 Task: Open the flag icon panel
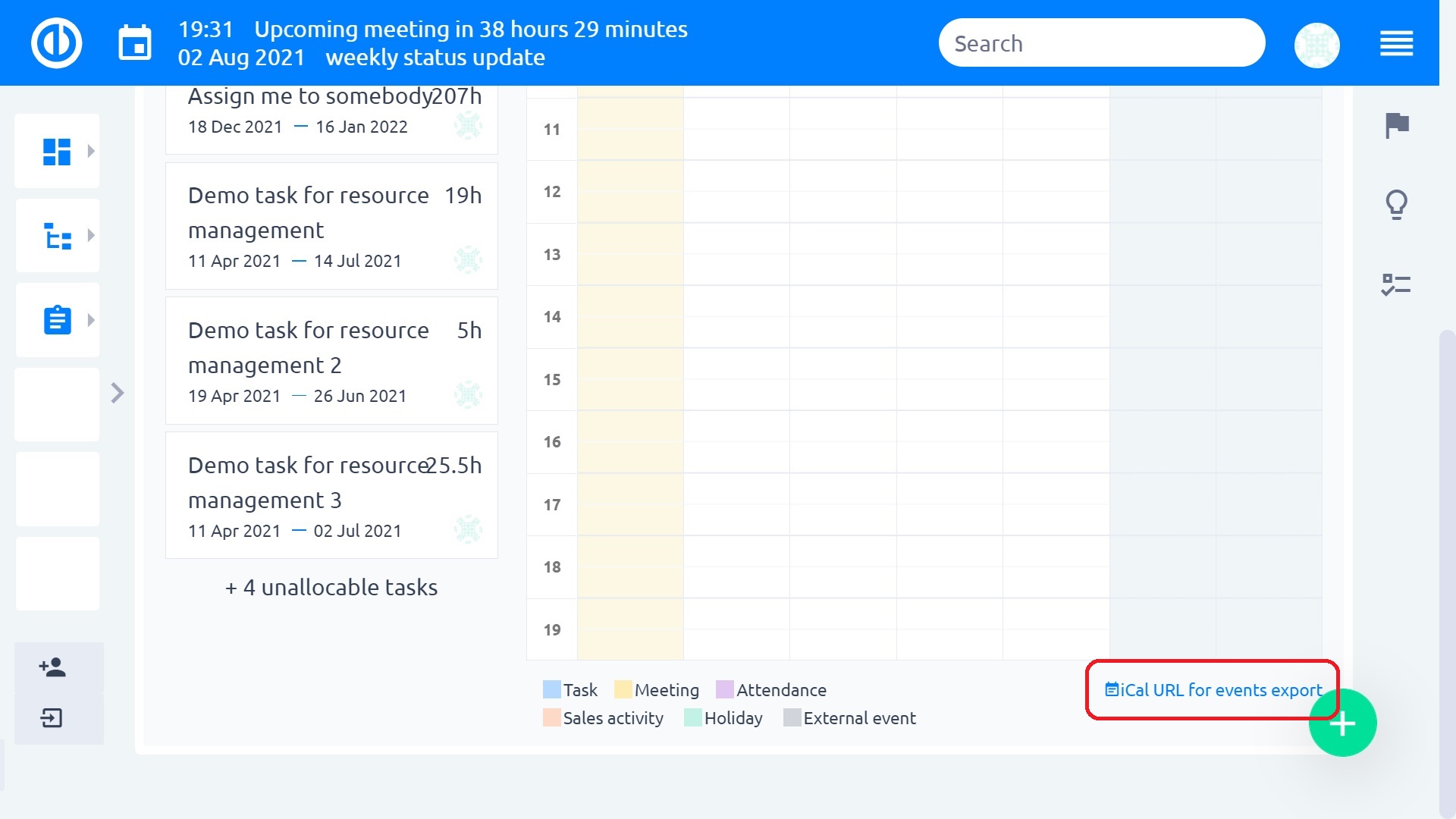click(x=1397, y=125)
